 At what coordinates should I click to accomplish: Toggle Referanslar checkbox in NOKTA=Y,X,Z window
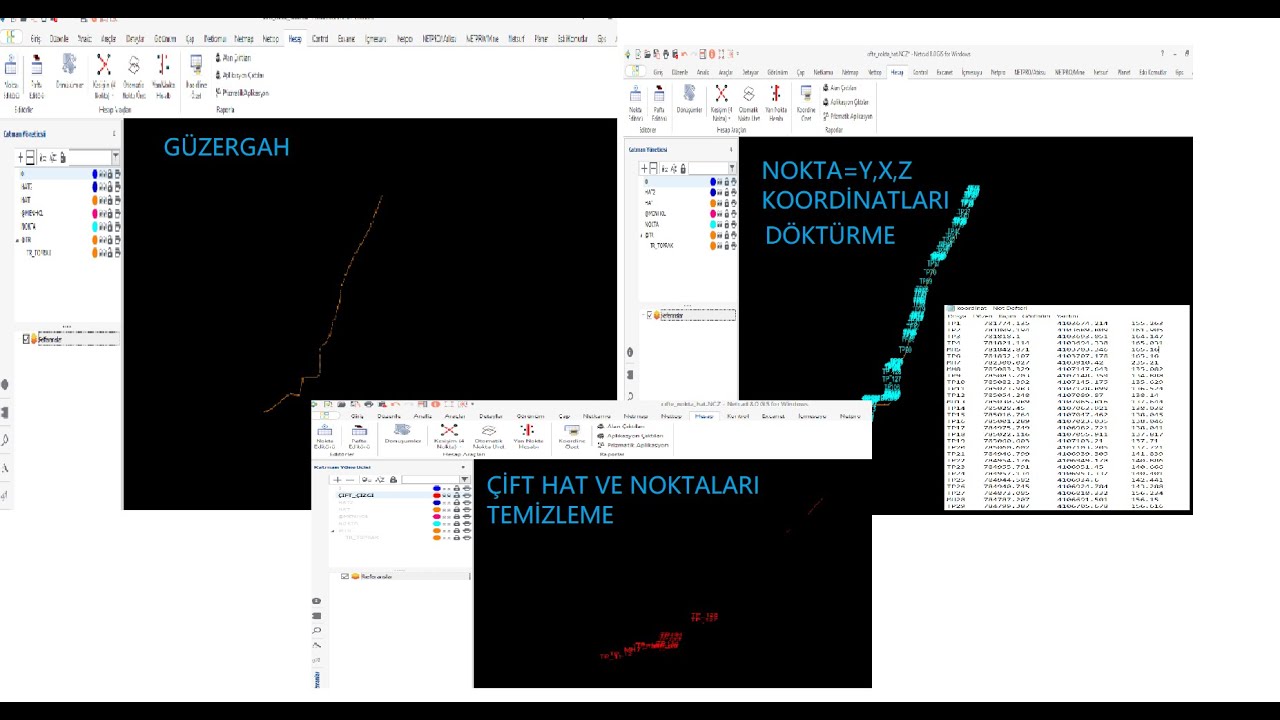click(649, 315)
